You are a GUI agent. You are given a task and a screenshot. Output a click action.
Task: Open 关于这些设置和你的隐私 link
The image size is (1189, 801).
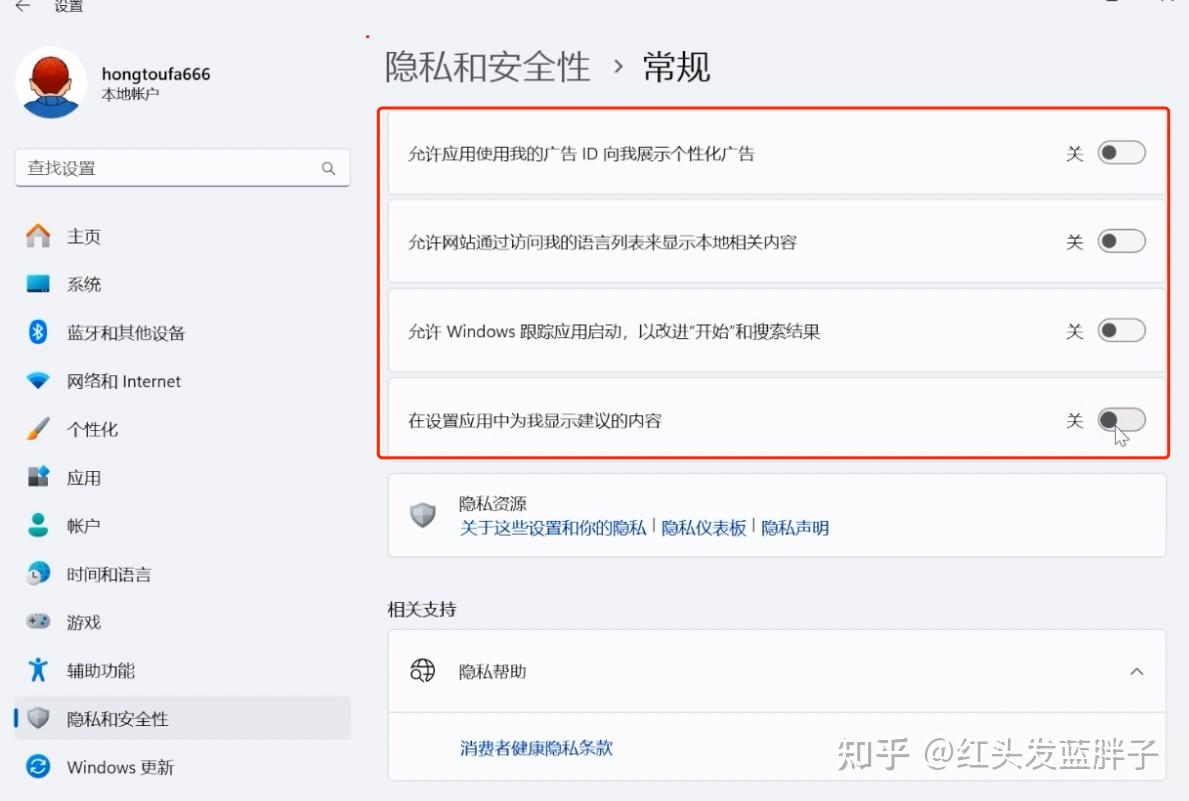point(553,528)
